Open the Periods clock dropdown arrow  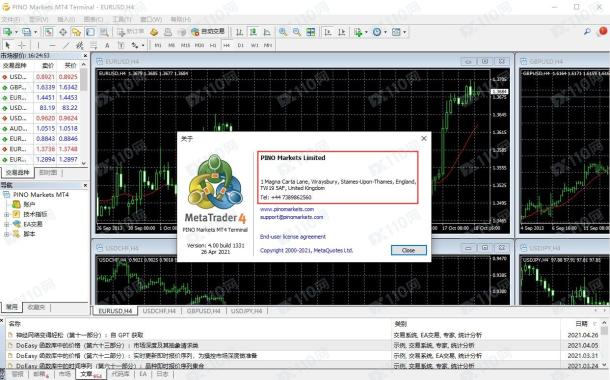(385, 32)
